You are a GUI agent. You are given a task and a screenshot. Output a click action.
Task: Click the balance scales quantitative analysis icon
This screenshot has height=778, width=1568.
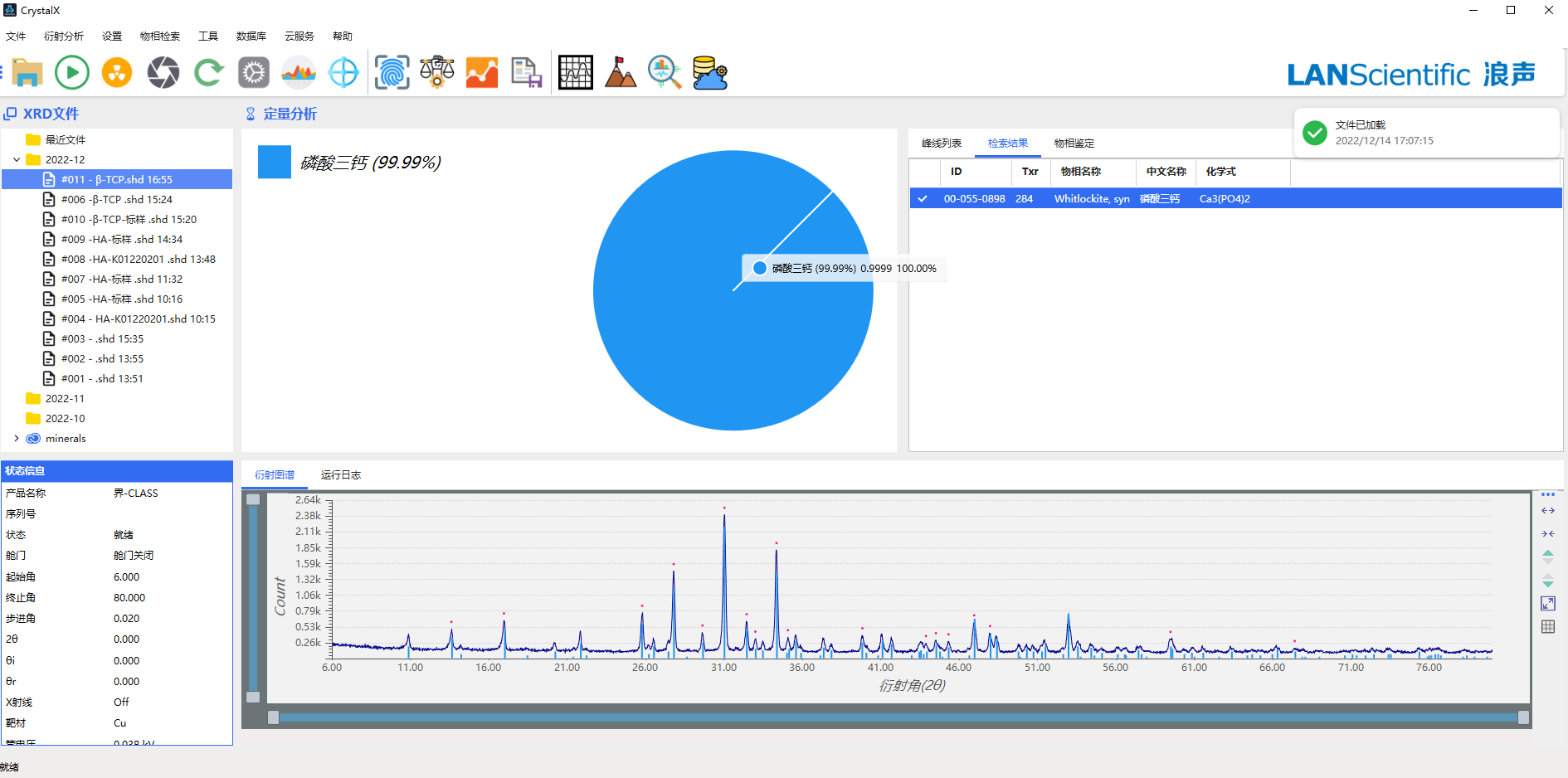[x=437, y=73]
